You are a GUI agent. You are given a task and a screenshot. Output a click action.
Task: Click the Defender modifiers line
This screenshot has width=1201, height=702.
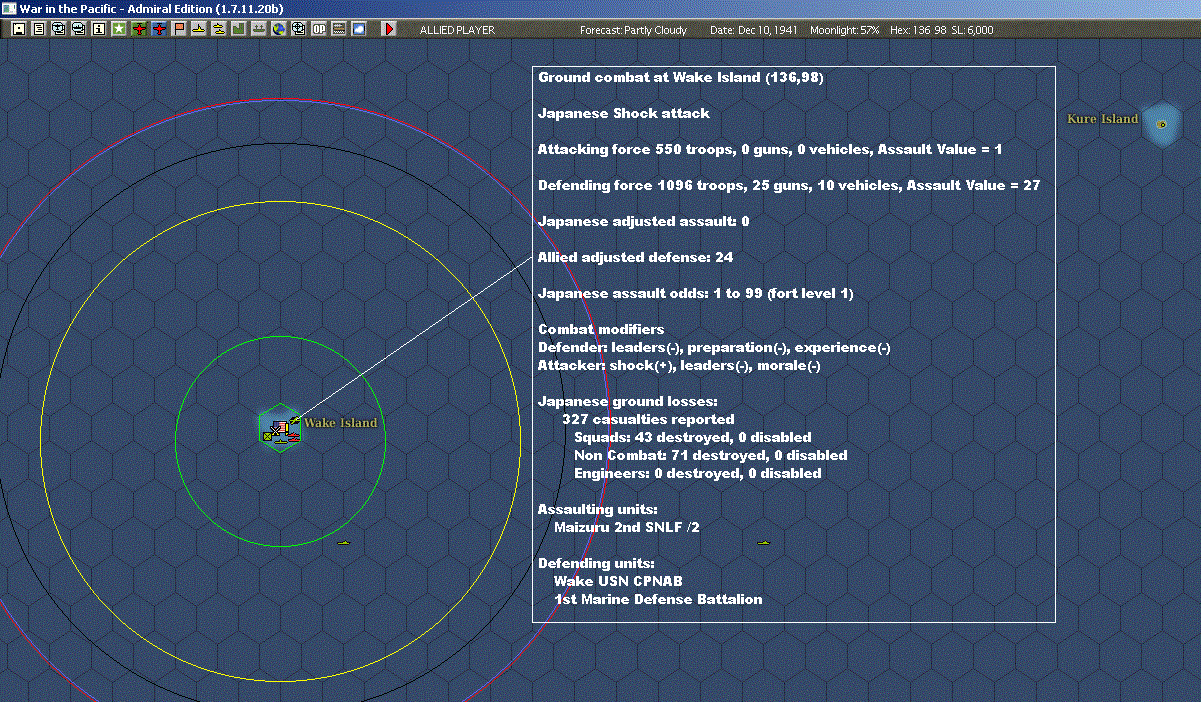pyautogui.click(x=714, y=347)
